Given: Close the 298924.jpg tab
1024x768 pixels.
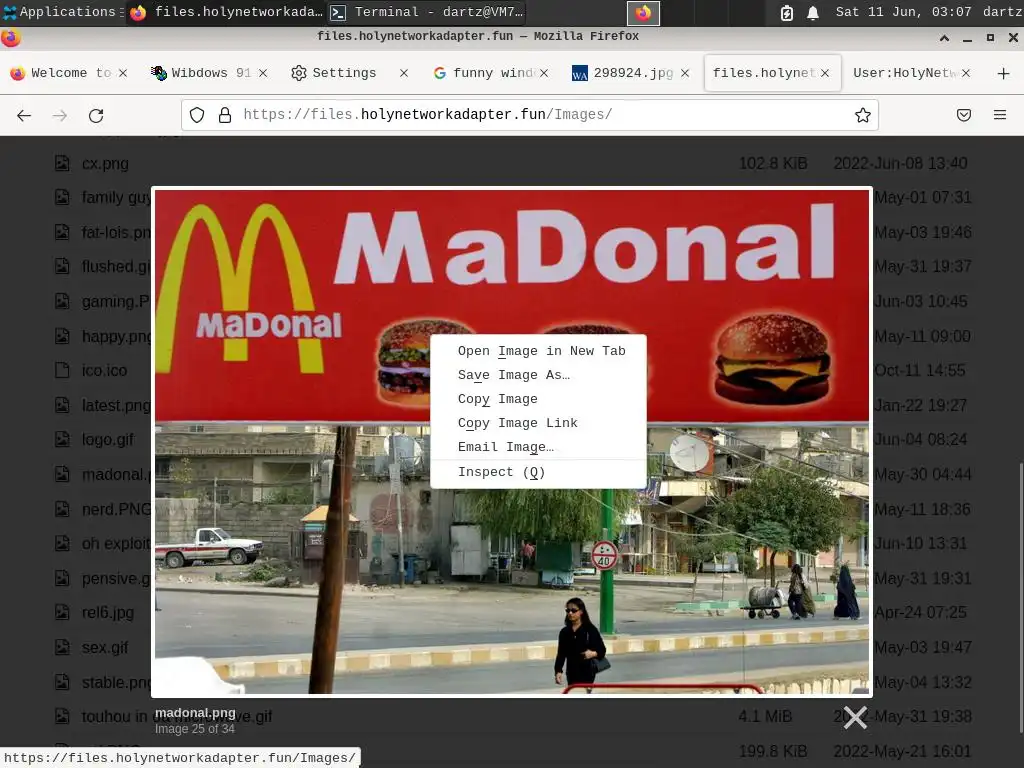Looking at the screenshot, I should point(684,73).
